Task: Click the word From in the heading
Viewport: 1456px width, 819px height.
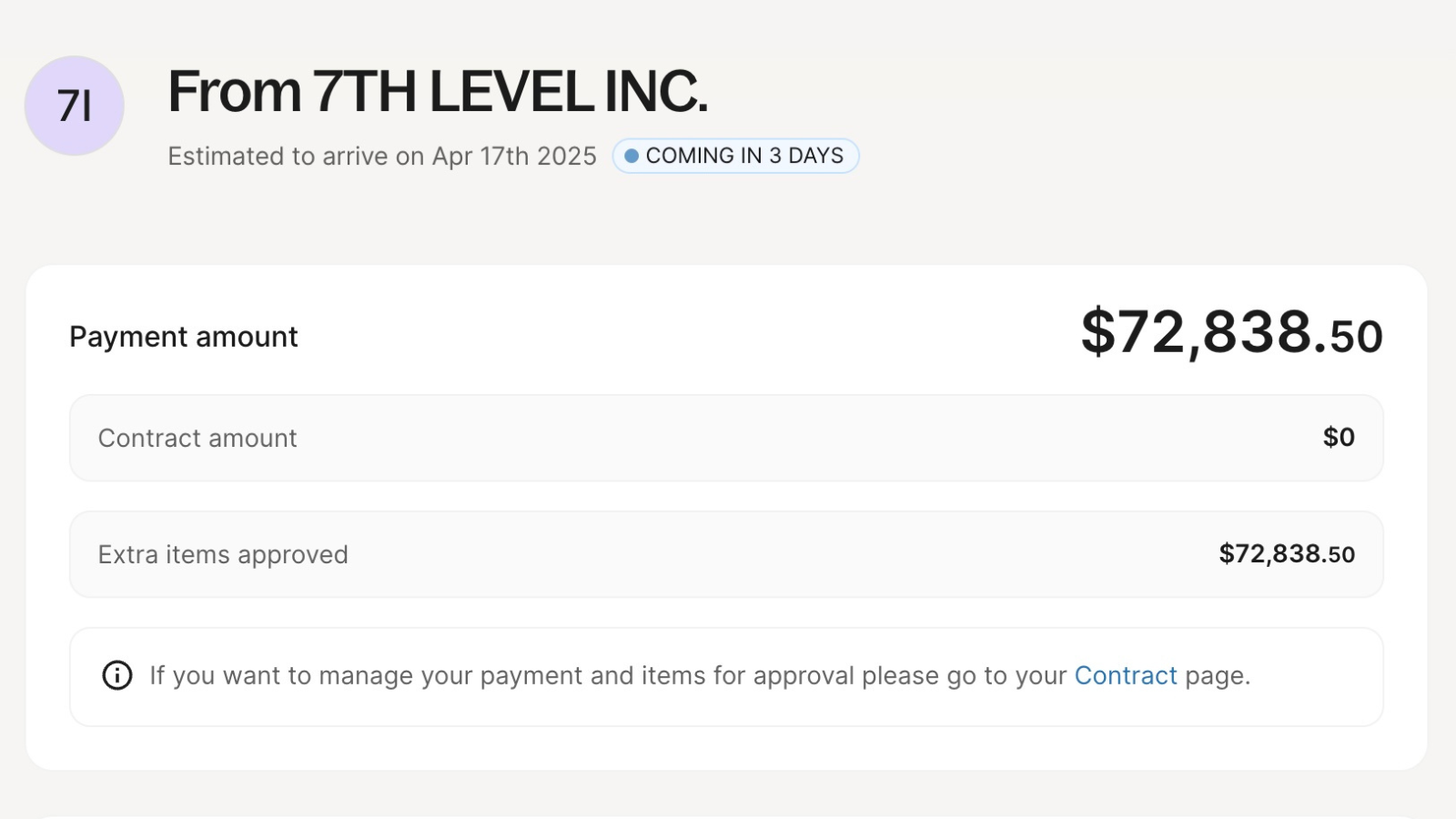Action: pos(235,92)
